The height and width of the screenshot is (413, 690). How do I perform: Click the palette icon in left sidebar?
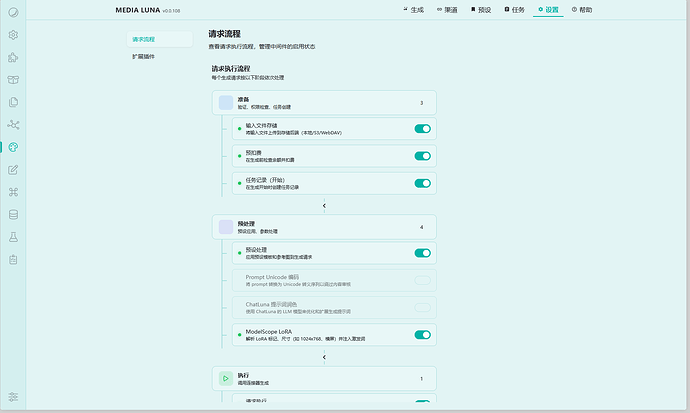tap(14, 147)
